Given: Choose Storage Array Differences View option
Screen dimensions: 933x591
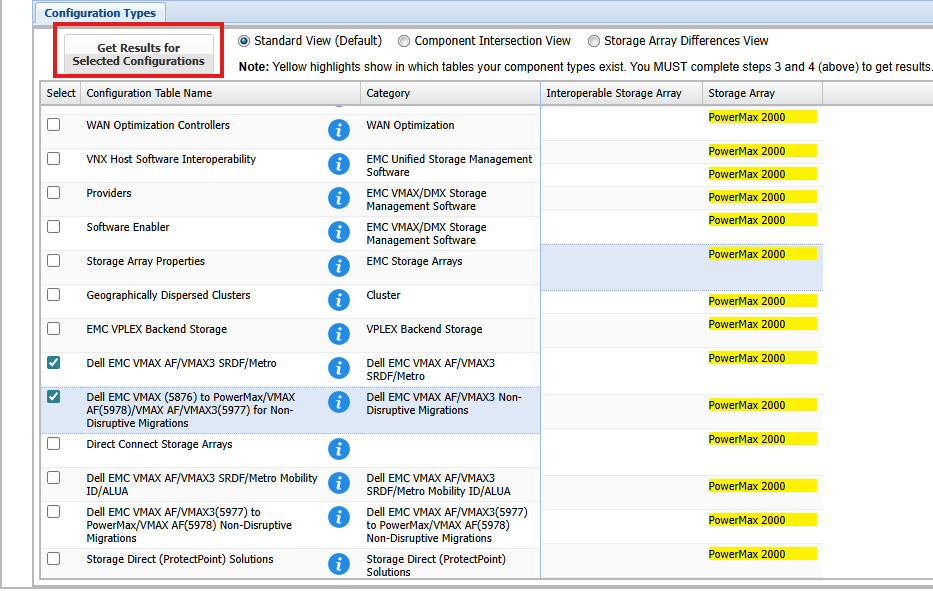Looking at the screenshot, I should [x=594, y=41].
